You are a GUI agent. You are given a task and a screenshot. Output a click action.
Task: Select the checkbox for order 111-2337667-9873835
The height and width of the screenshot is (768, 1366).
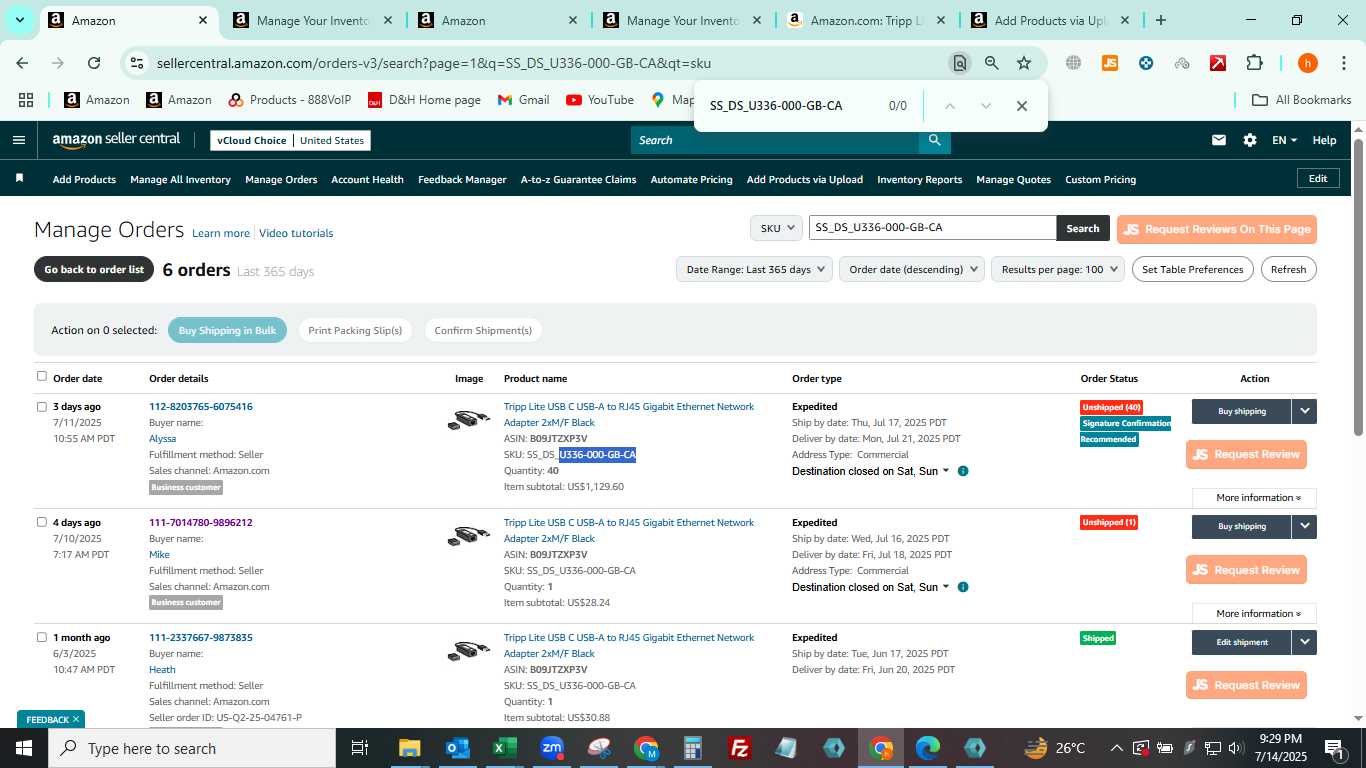coord(42,637)
